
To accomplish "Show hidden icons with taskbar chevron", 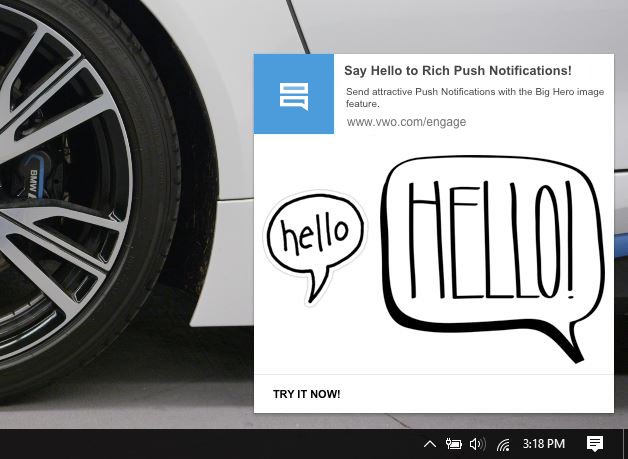I will [x=429, y=444].
